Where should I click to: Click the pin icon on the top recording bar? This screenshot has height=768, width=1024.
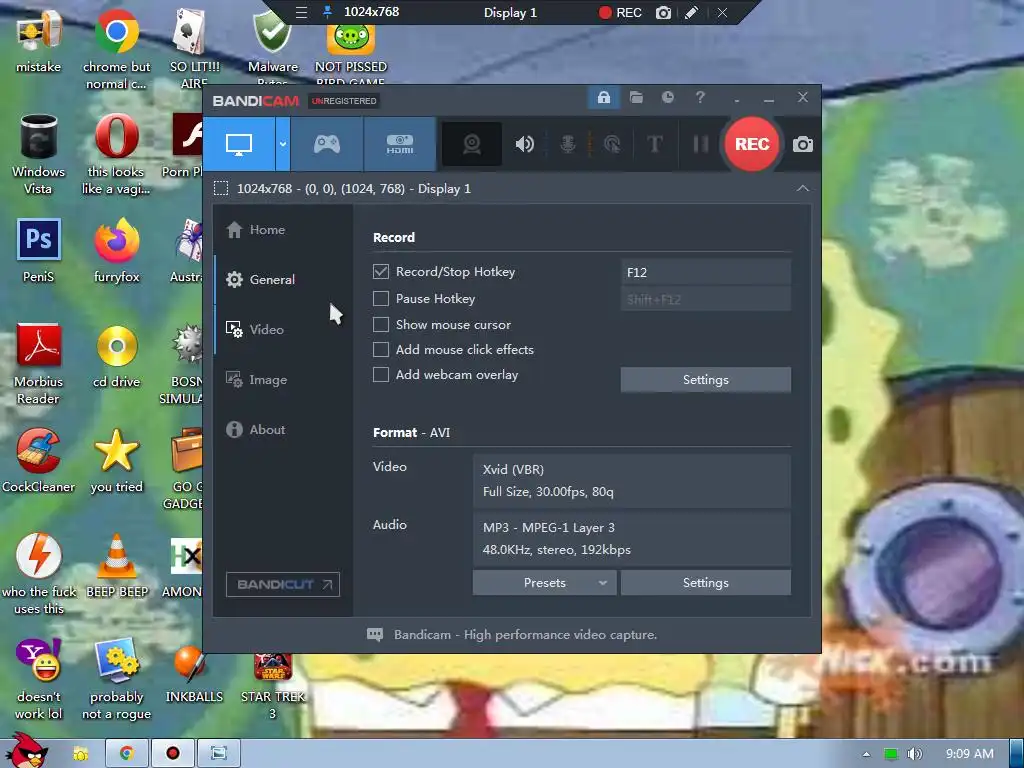coord(328,12)
